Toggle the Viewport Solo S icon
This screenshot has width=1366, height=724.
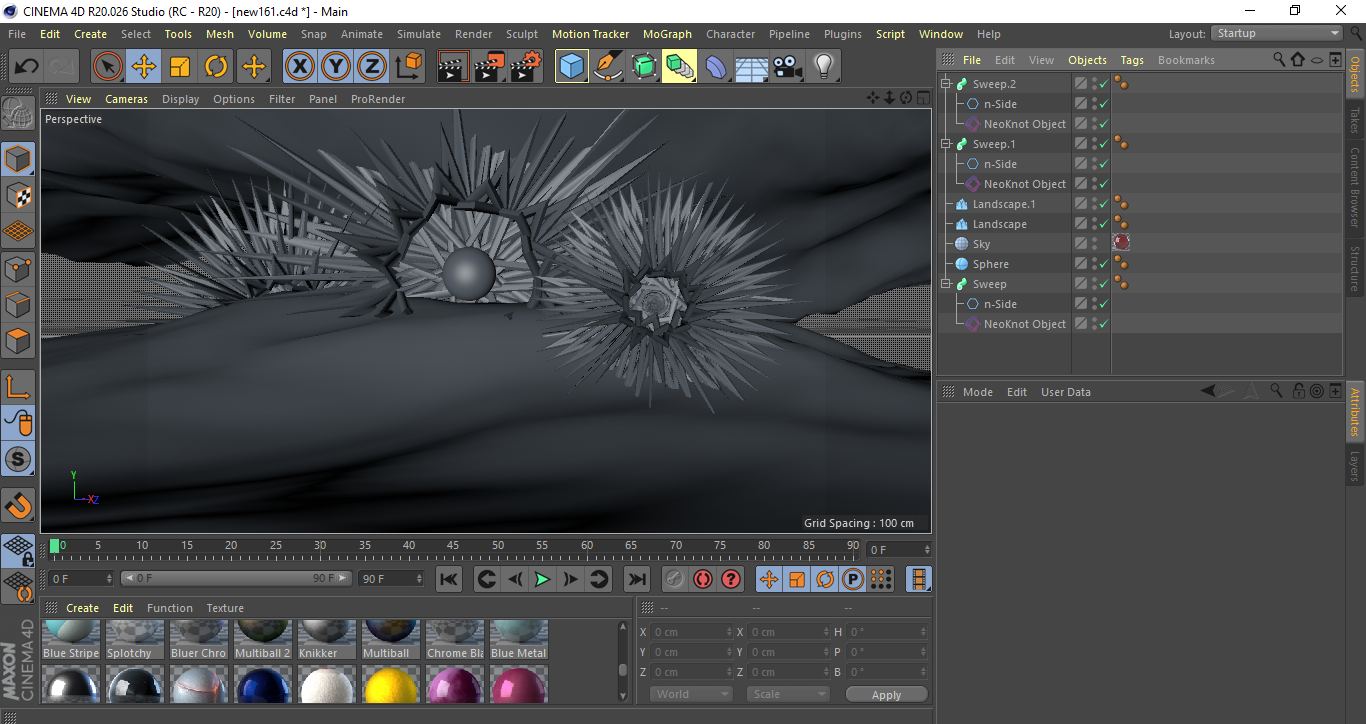pyautogui.click(x=18, y=460)
